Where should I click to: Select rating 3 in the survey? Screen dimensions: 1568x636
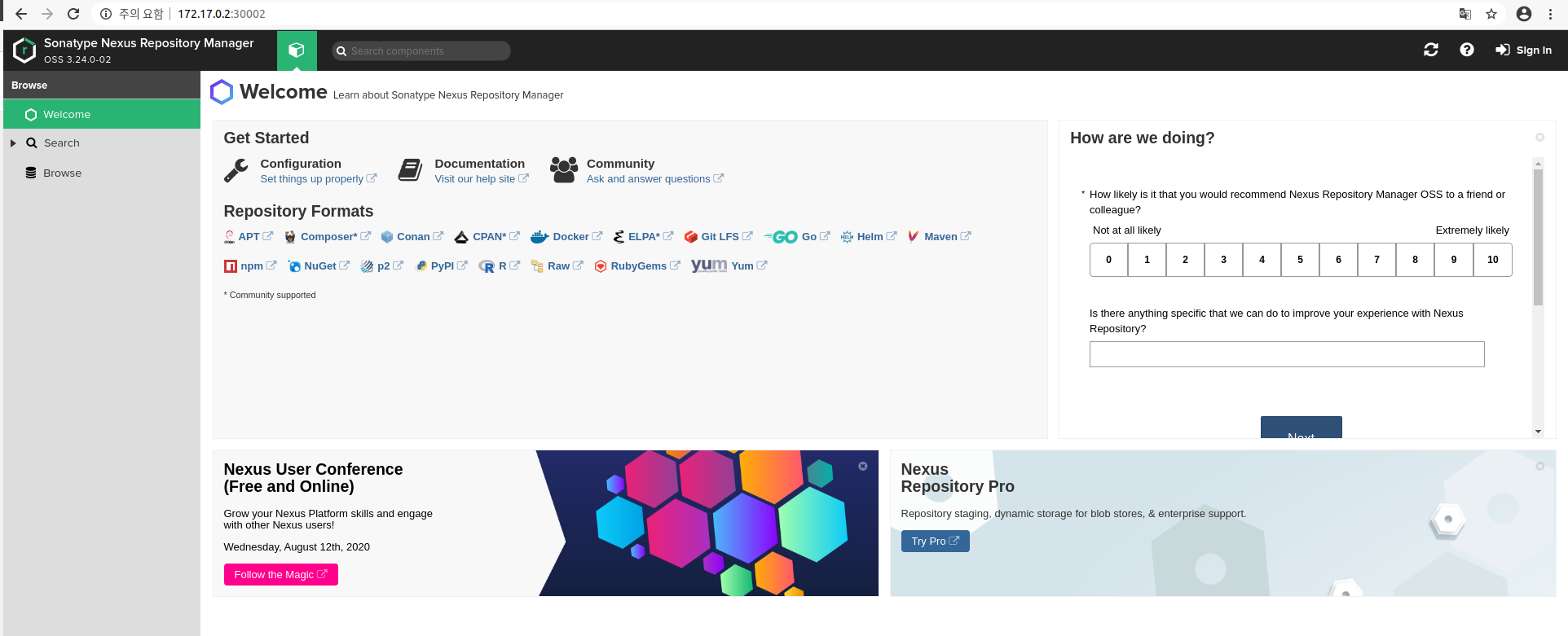pos(1223,260)
